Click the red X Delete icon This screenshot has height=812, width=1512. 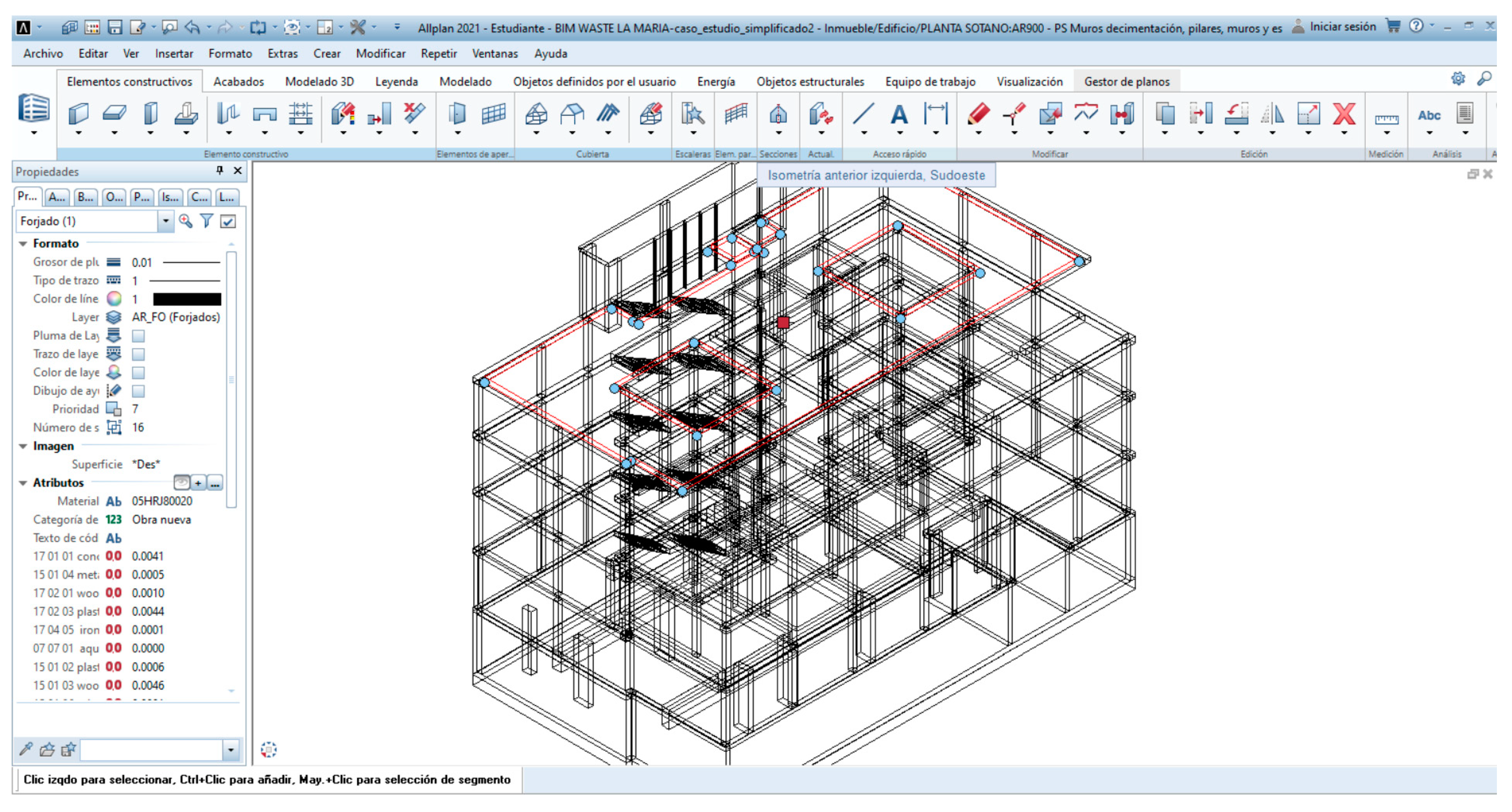tap(1344, 114)
